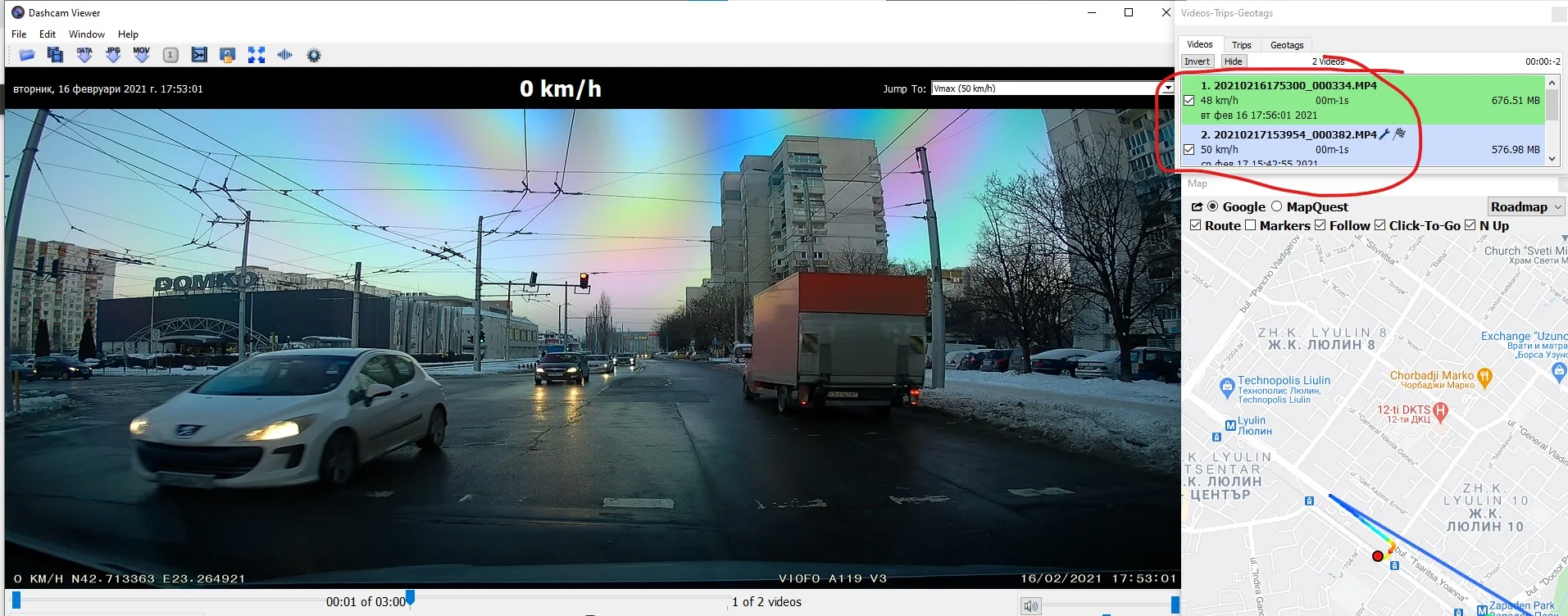
Task: Switch to the Trips tab
Action: click(1241, 45)
